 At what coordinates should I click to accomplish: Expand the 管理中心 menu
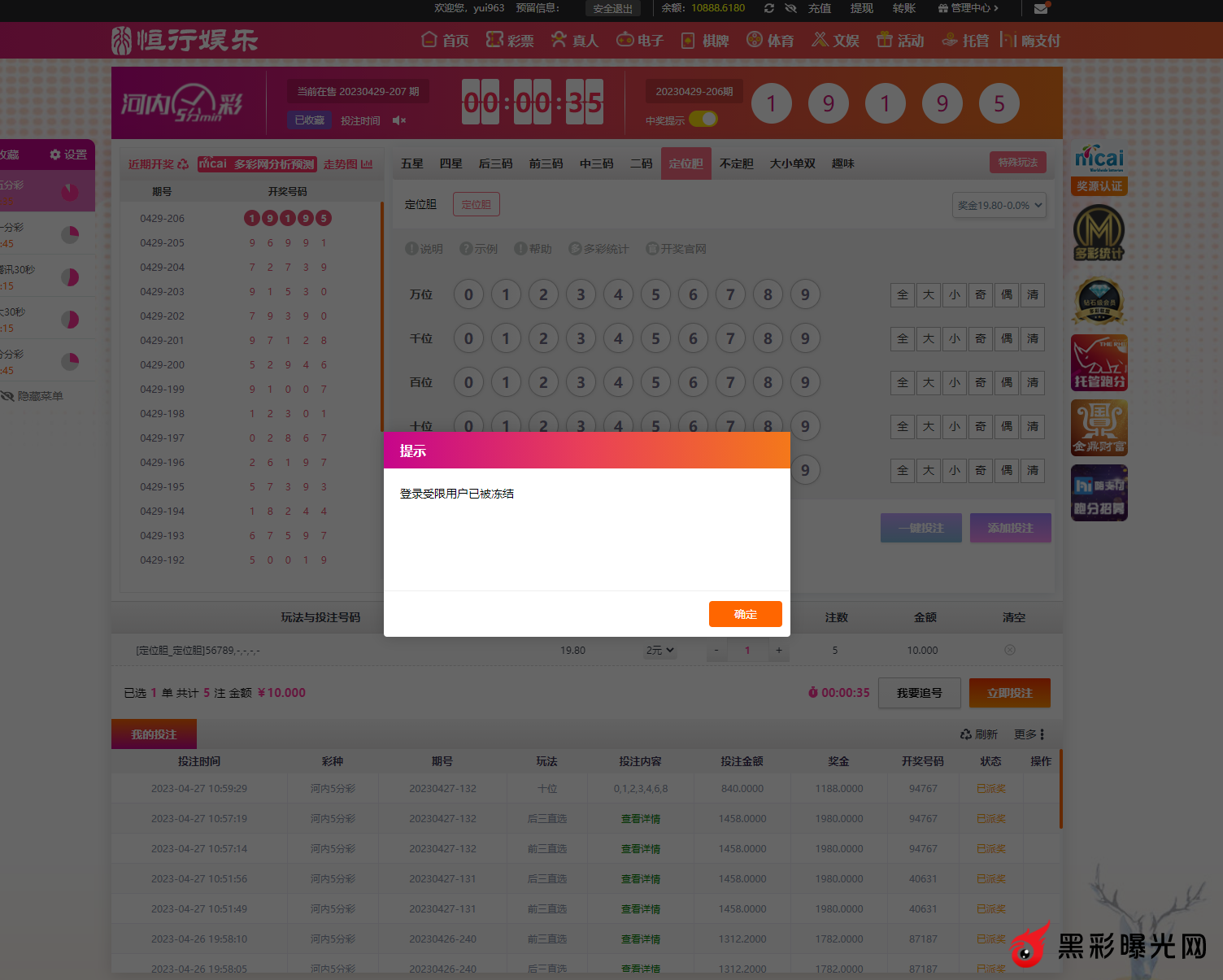[x=968, y=8]
